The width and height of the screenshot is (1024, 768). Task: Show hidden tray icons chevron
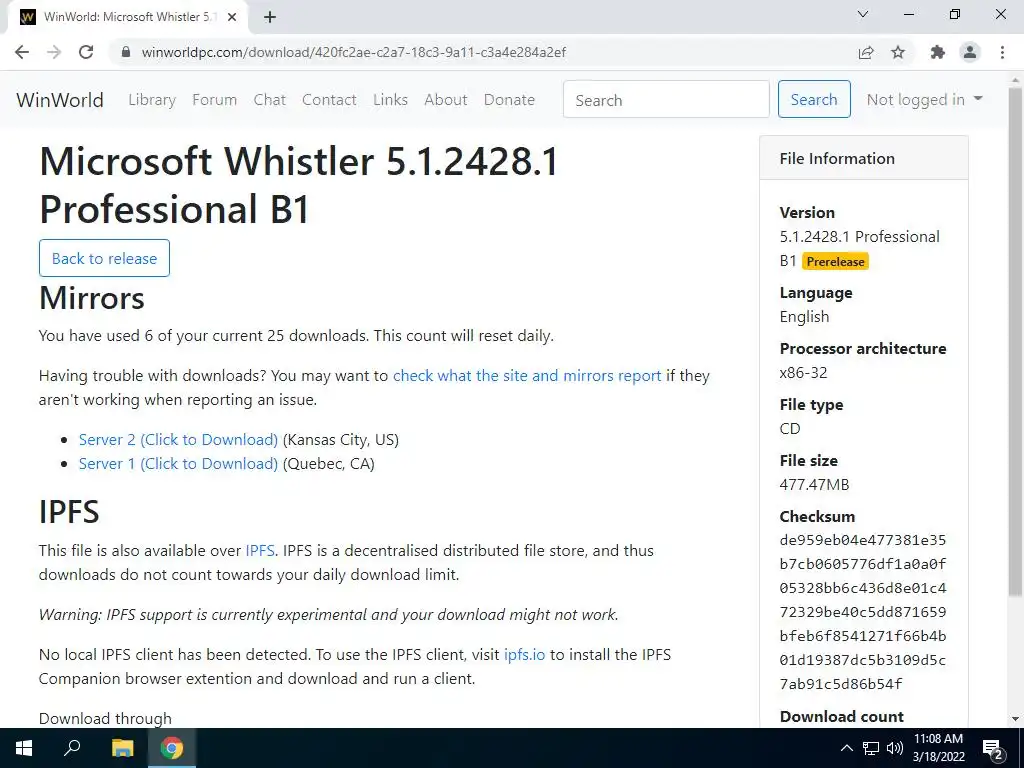point(846,748)
